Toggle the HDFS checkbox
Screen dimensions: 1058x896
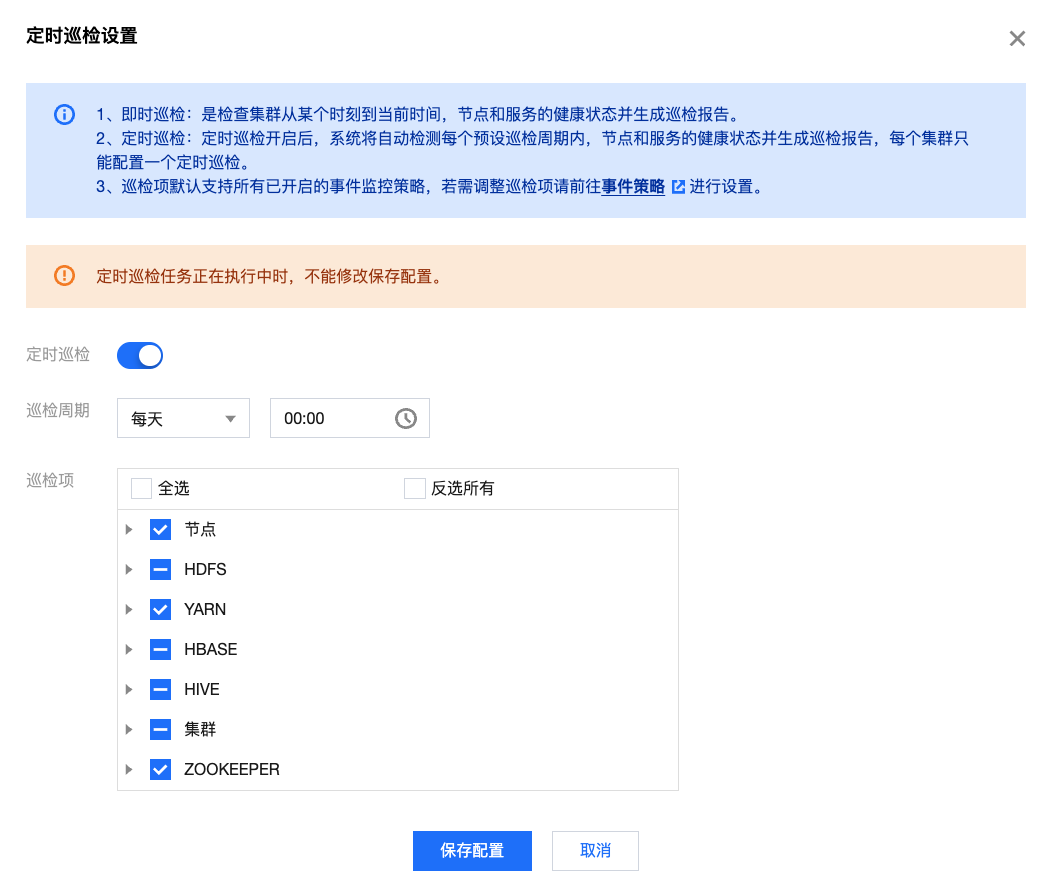pos(160,570)
